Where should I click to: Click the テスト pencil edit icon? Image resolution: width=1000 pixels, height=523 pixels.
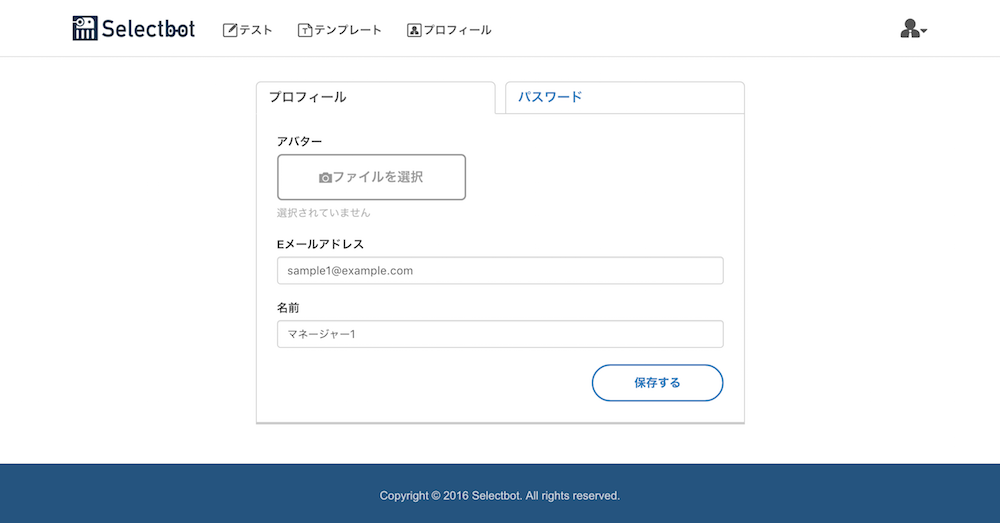click(230, 30)
